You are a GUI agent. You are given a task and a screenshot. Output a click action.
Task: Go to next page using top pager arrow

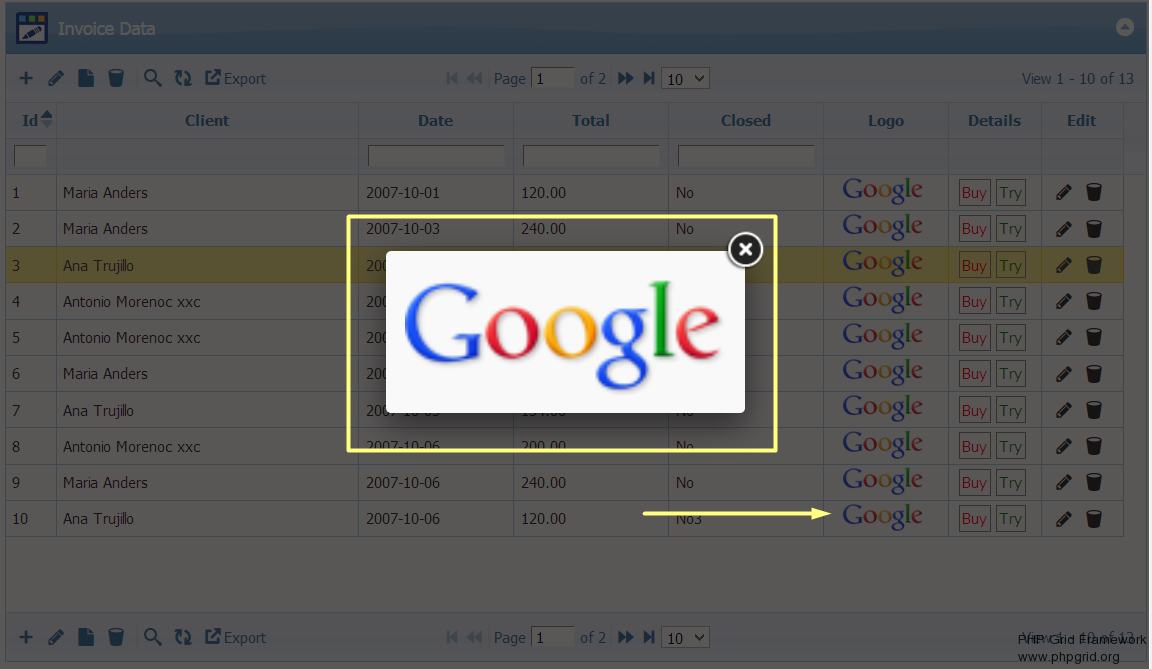[x=626, y=78]
